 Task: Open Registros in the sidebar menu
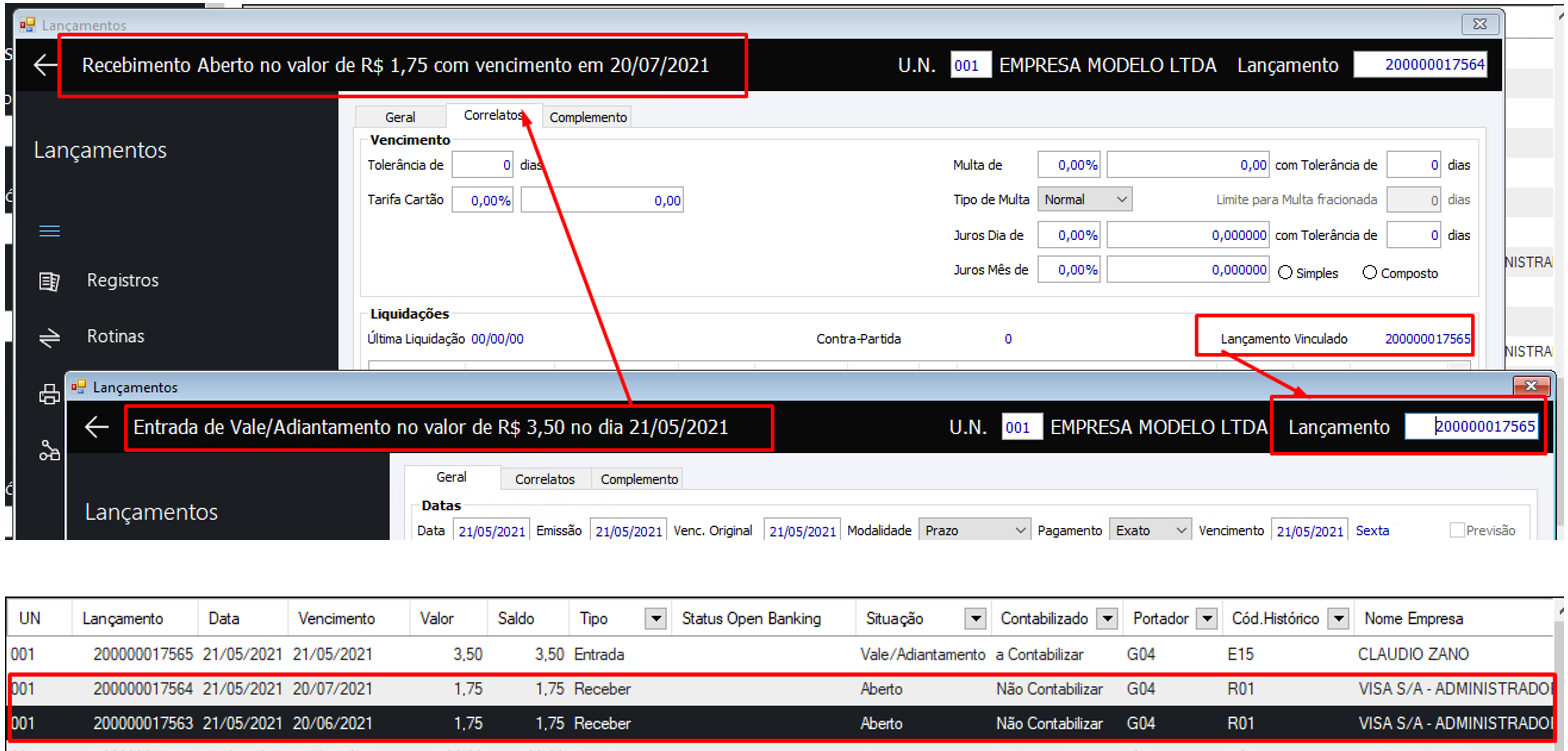(x=123, y=281)
